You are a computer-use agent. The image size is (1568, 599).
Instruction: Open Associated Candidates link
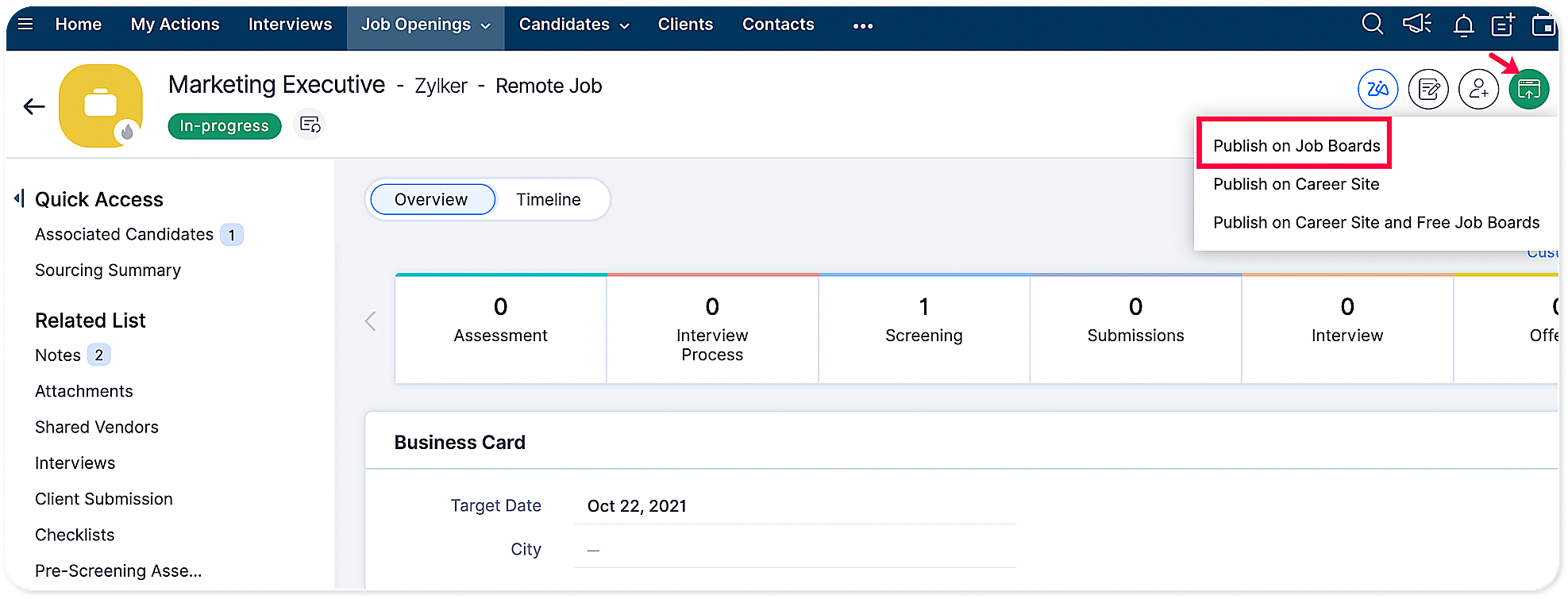(124, 235)
